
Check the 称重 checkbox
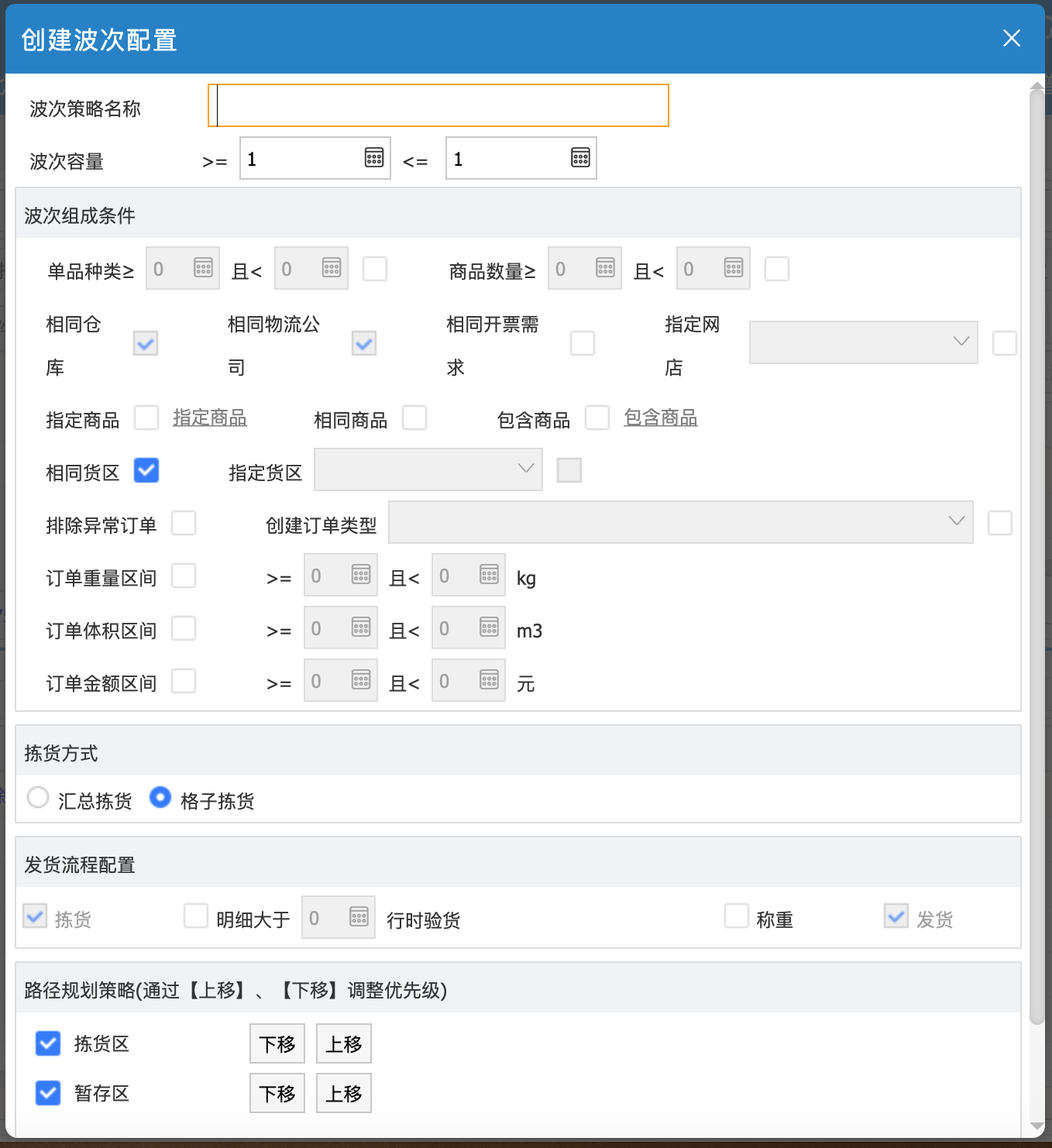pos(737,916)
